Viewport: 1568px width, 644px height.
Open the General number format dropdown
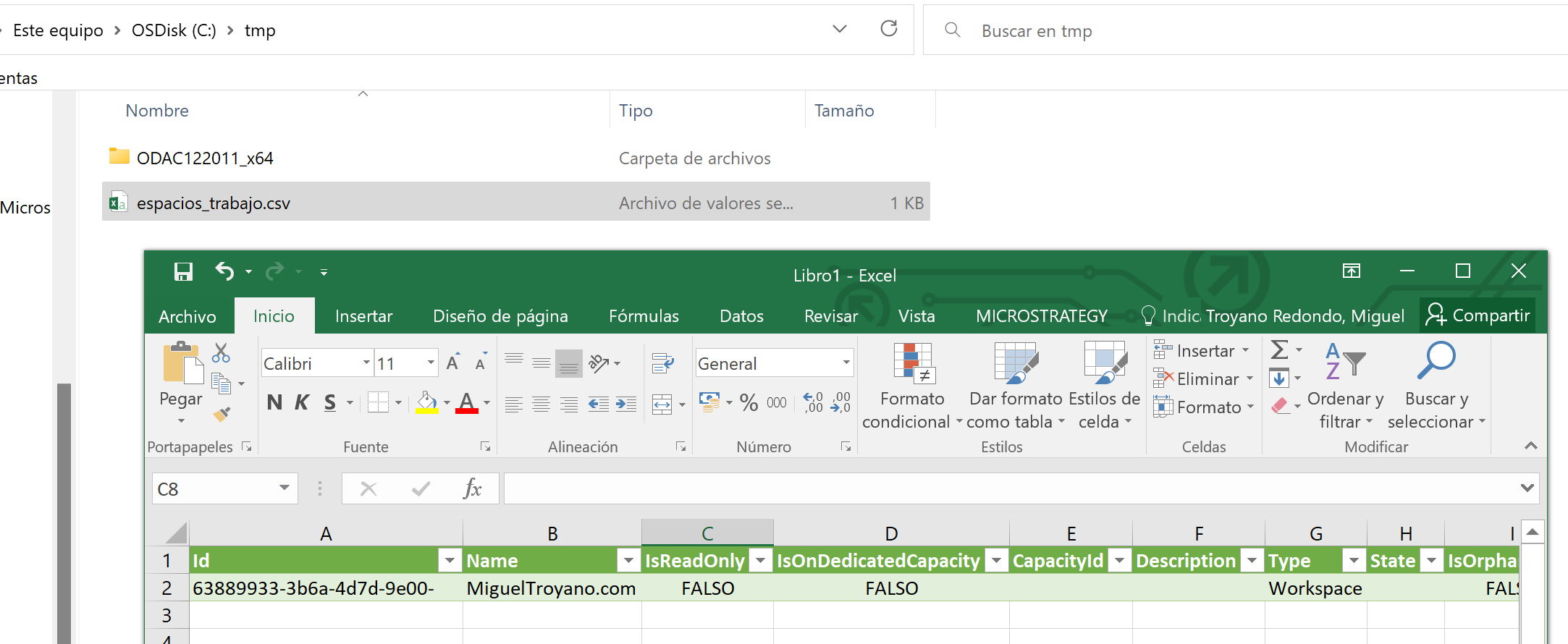846,363
